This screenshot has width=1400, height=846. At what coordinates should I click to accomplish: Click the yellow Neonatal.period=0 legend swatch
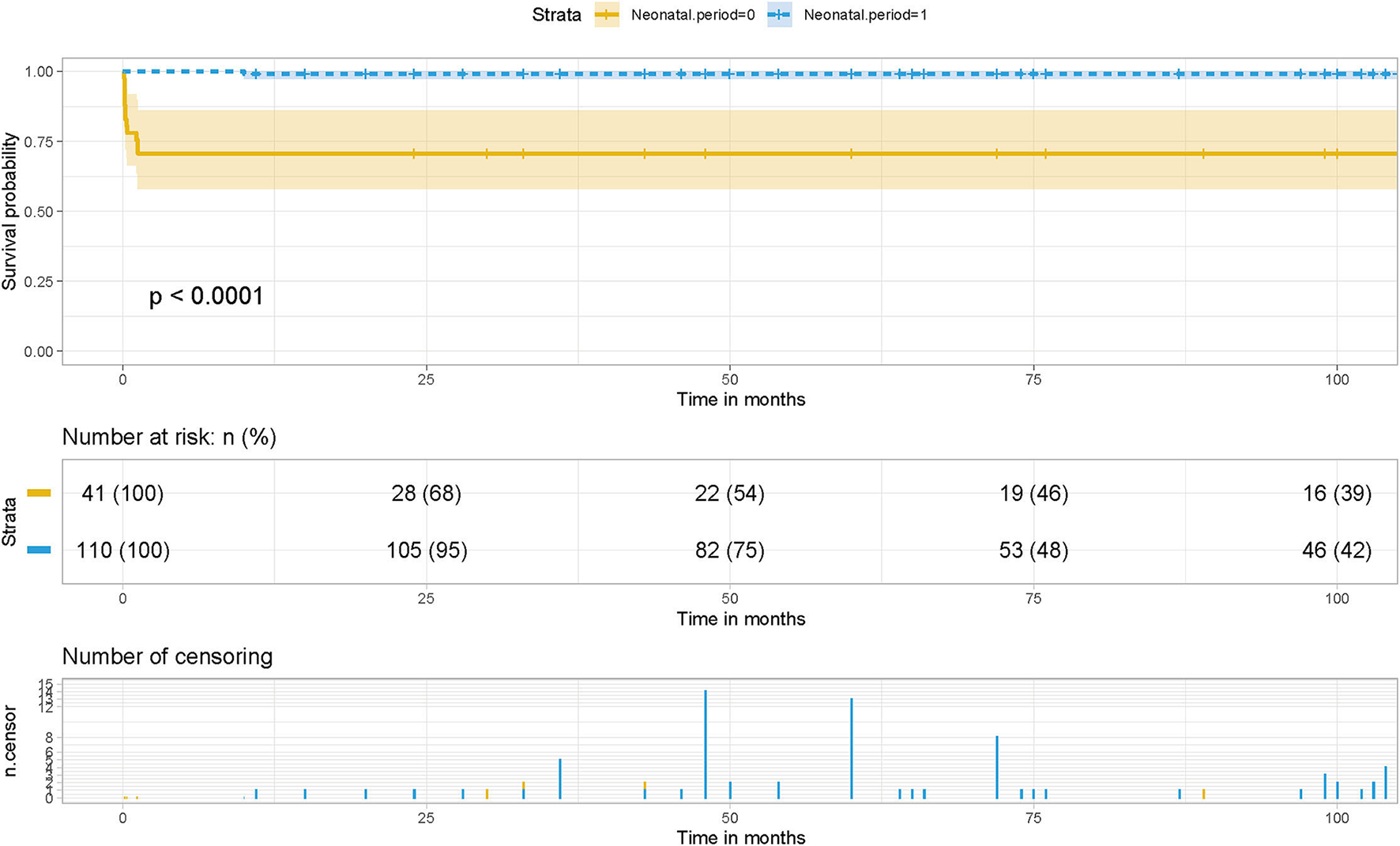coord(607,15)
